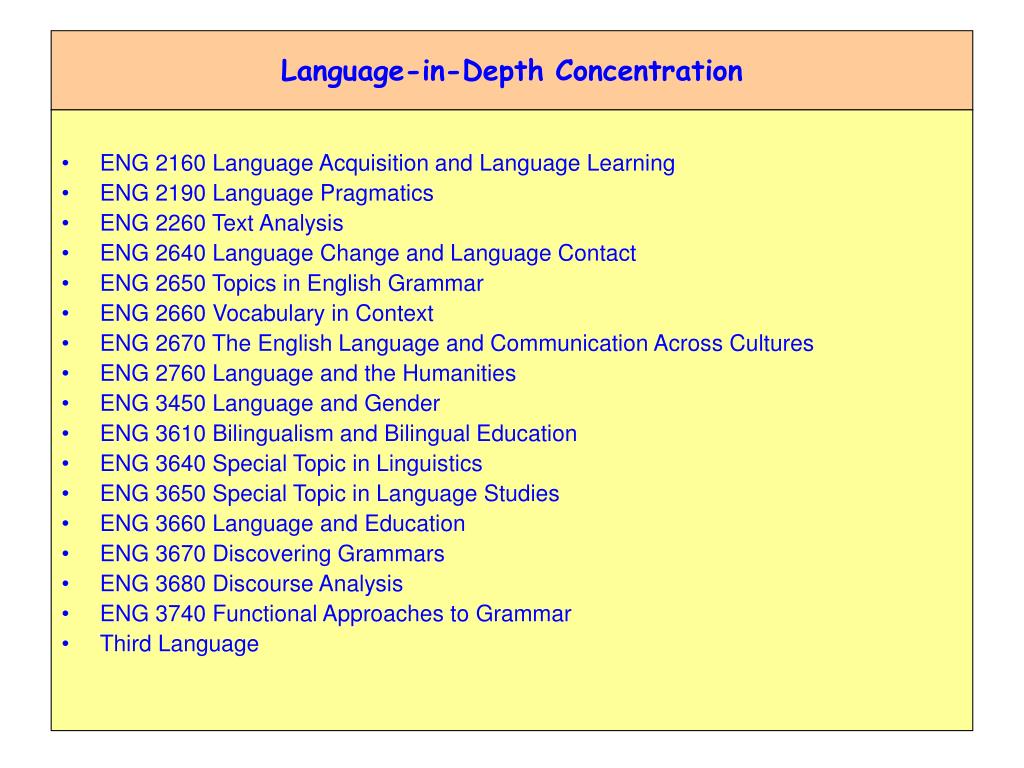Viewport: 1024px width, 768px height.
Task: Select ENG 3610 Bilingualism and Bilingual Education
Action: pos(338,434)
